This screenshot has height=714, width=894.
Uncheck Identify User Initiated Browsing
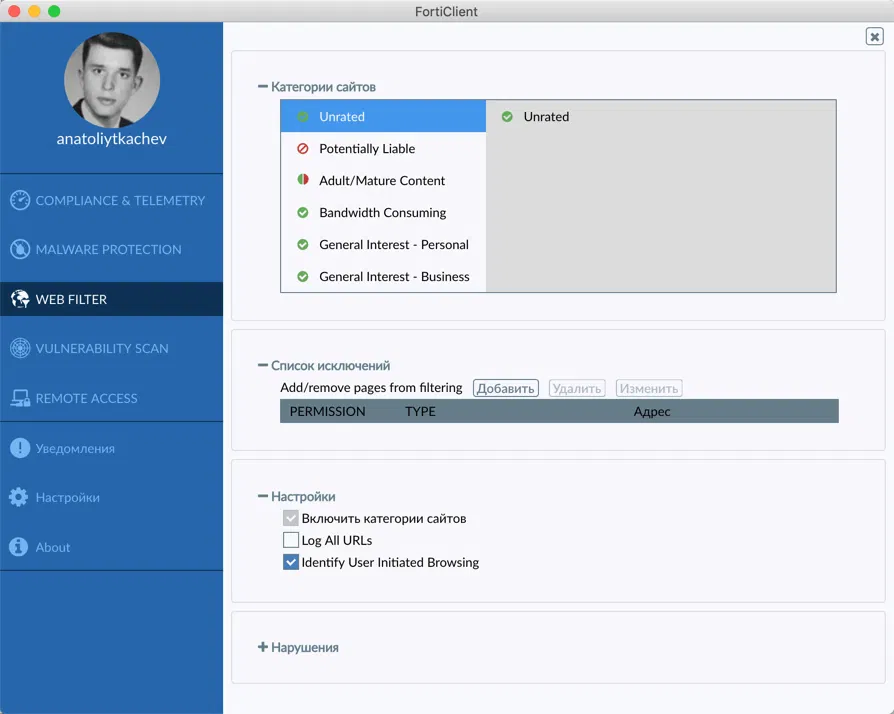tap(291, 562)
